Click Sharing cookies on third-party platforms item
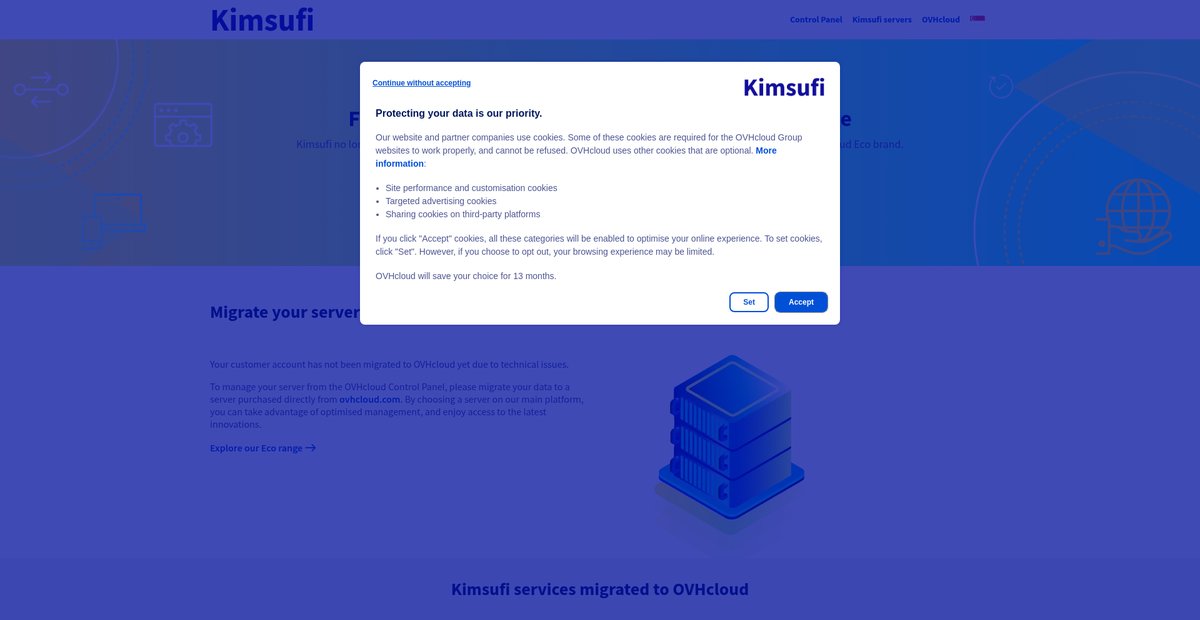The image size is (1200, 620). click(463, 214)
